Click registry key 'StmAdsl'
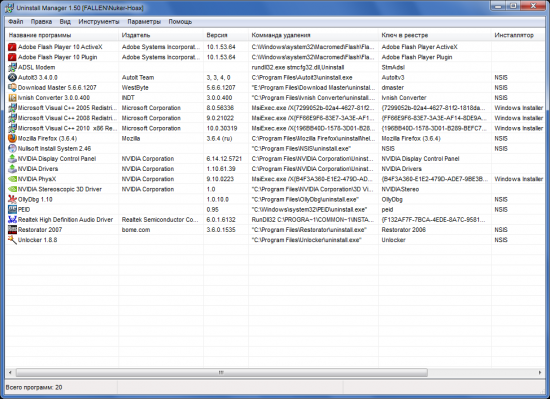Viewport: 550px width, 399px height. coord(393,67)
